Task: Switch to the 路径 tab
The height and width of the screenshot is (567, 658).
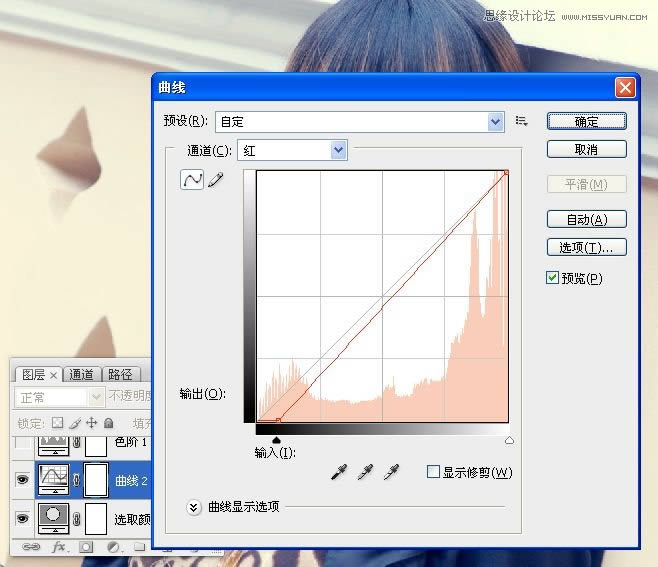Action: pos(120,375)
